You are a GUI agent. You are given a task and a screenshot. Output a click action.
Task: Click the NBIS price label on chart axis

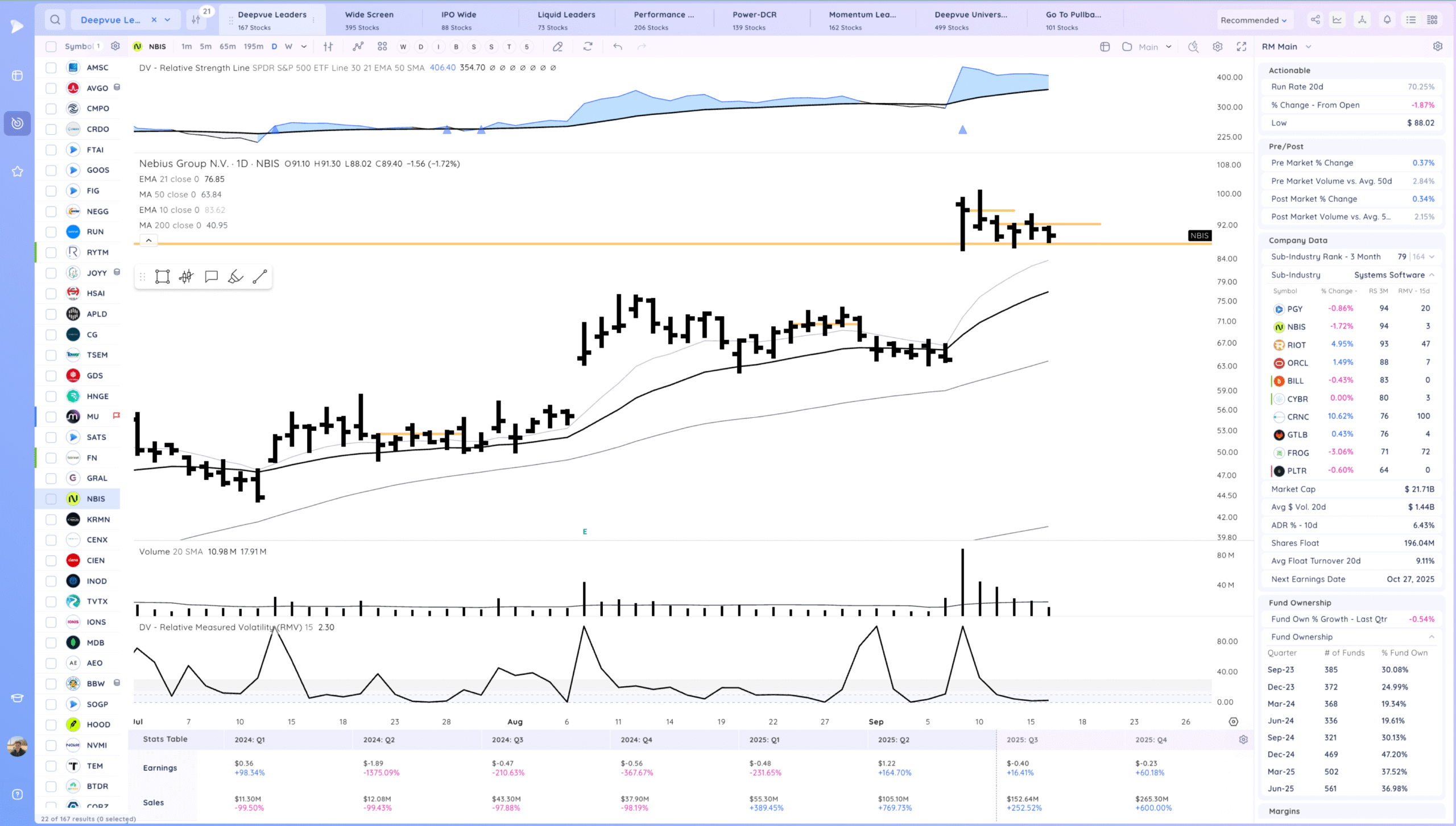pos(1199,235)
